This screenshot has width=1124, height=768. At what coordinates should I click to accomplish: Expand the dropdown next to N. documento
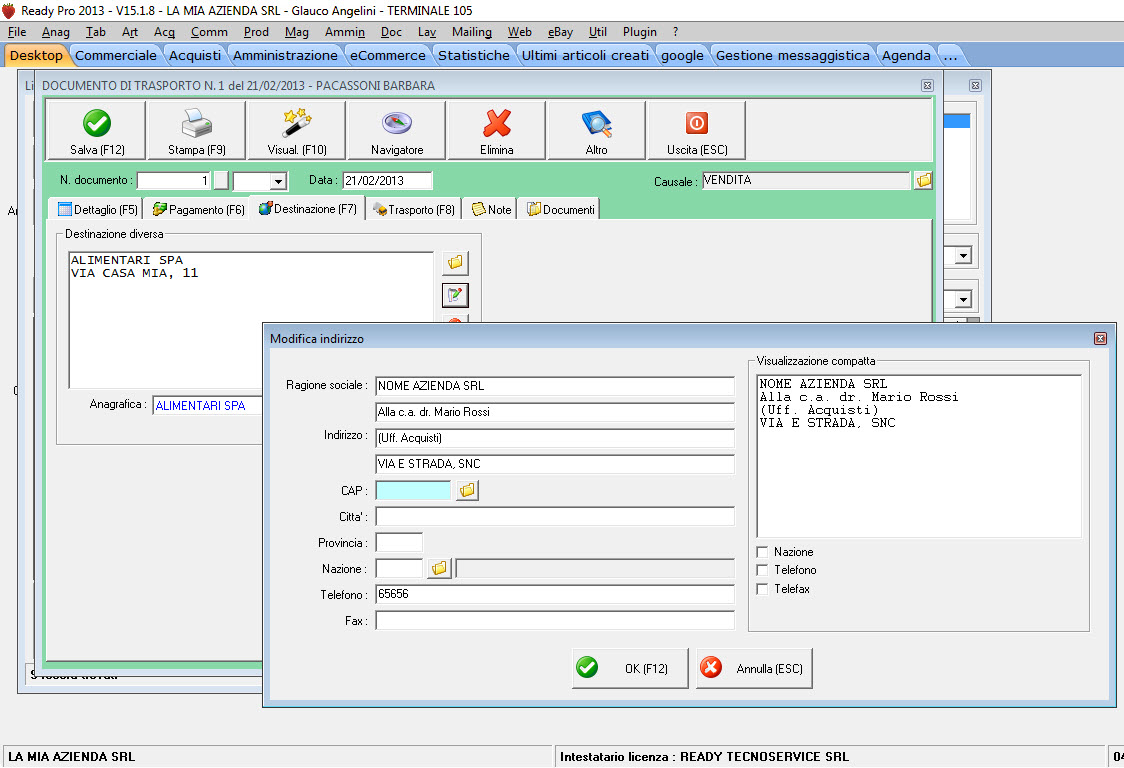[278, 182]
